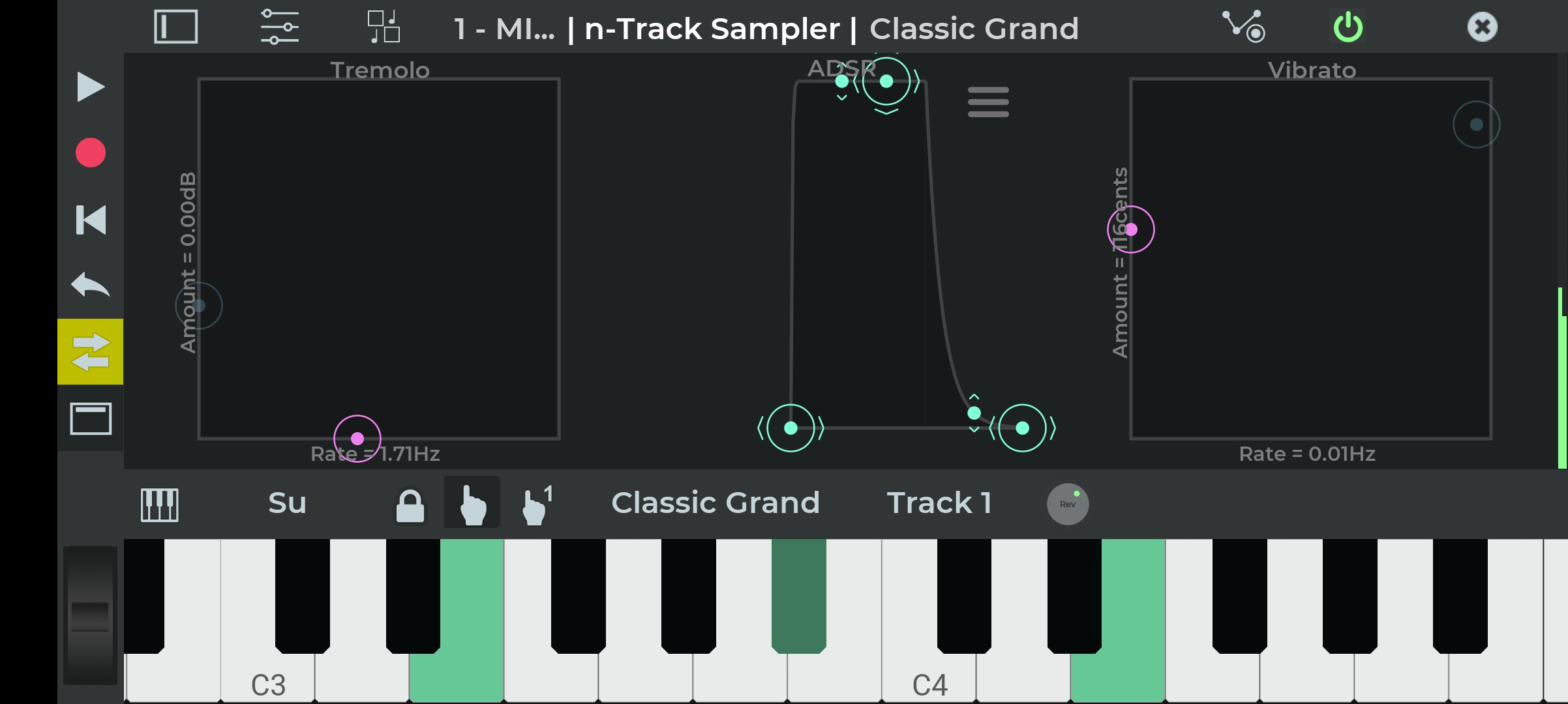Open the ADSR hamburger menu
Image resolution: width=1568 pixels, height=704 pixels.
click(x=988, y=102)
